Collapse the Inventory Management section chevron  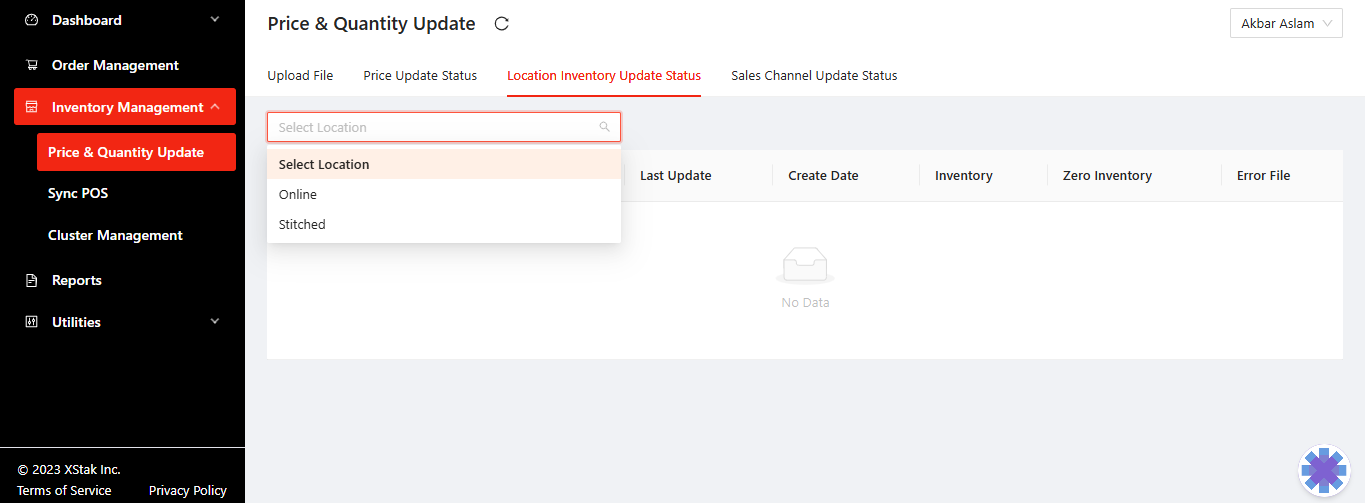tap(214, 107)
